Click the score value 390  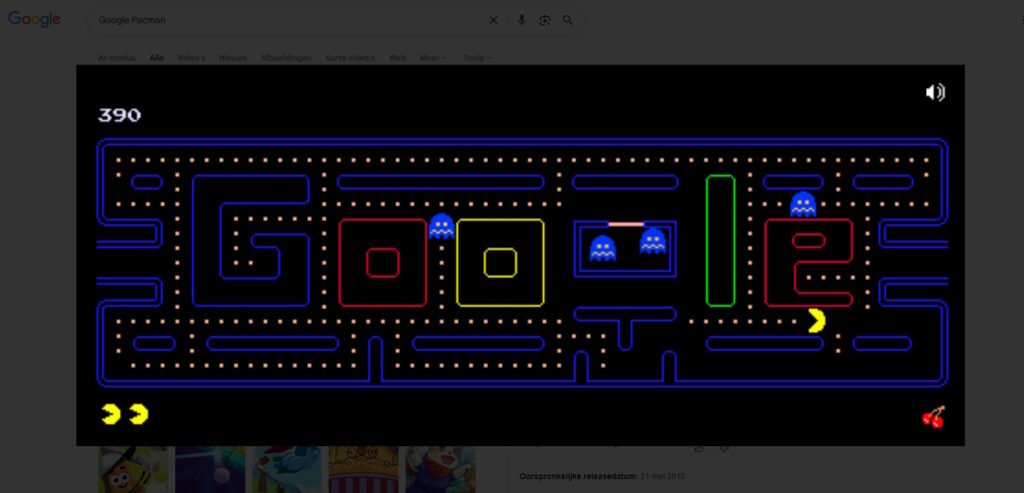click(120, 116)
